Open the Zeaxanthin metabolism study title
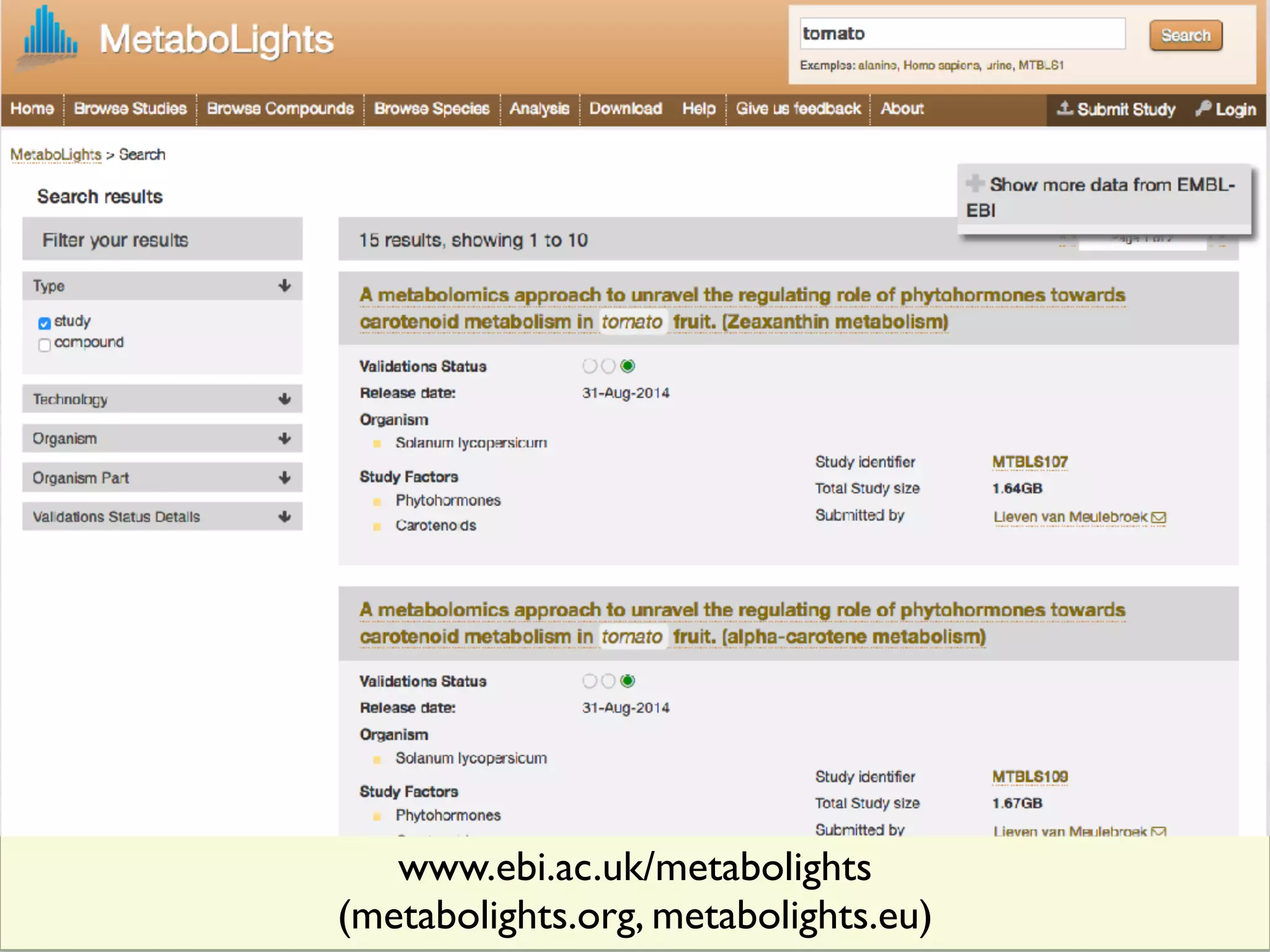Viewport: 1270px width, 952px height. (742, 308)
